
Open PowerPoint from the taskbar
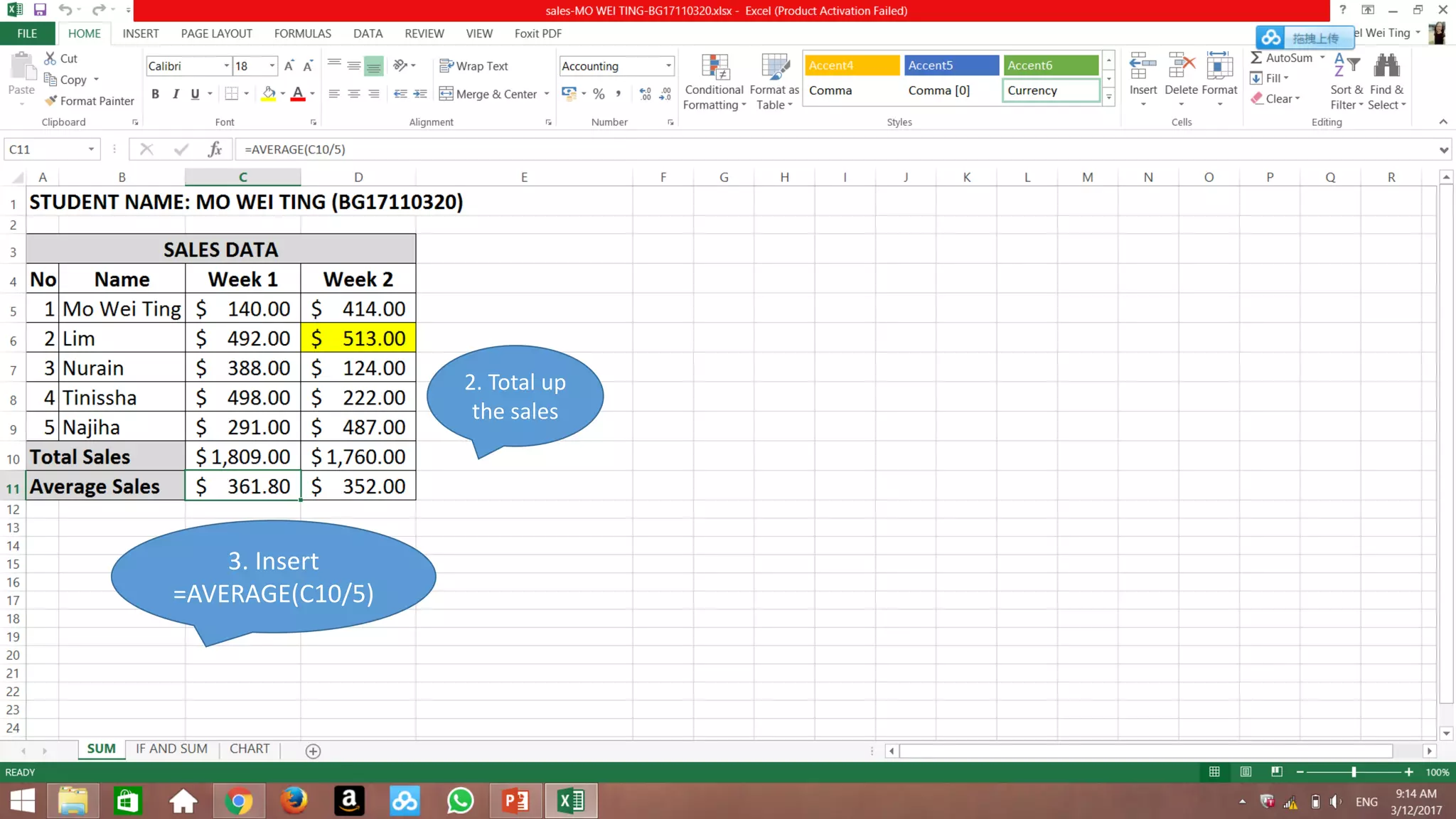coord(516,801)
